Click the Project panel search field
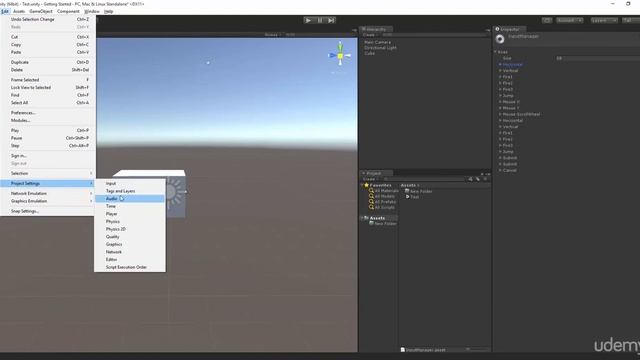 424,179
